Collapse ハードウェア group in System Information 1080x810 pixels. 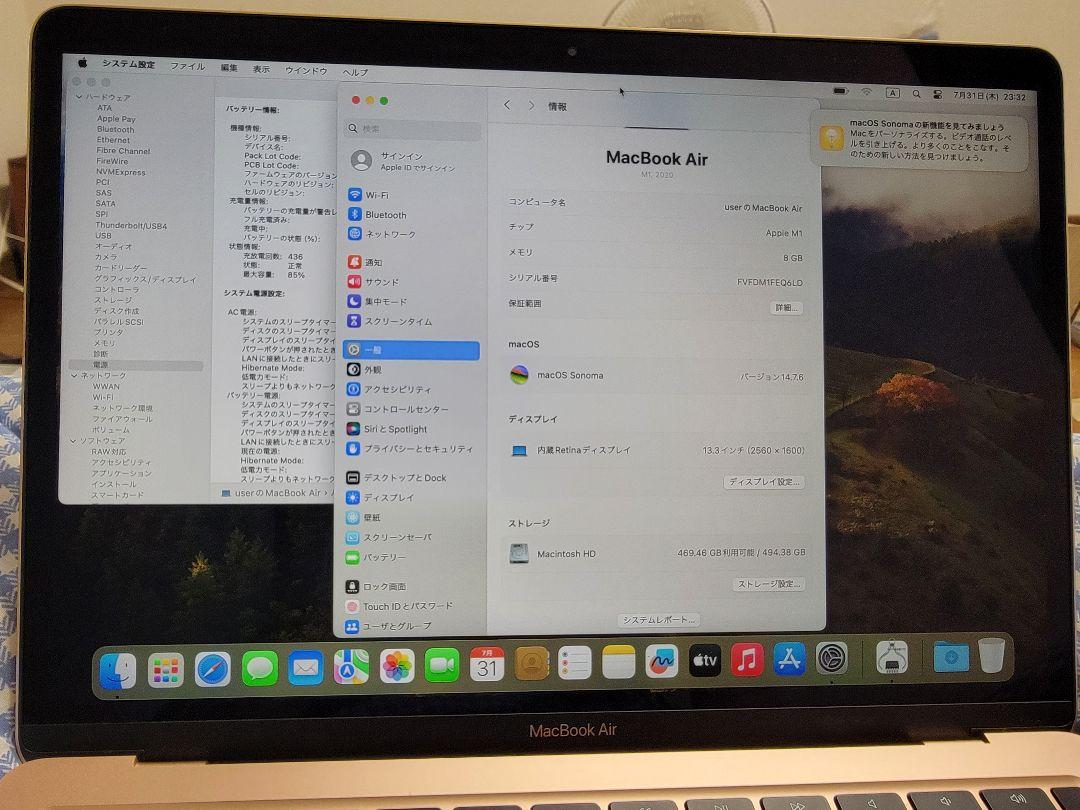(x=79, y=97)
